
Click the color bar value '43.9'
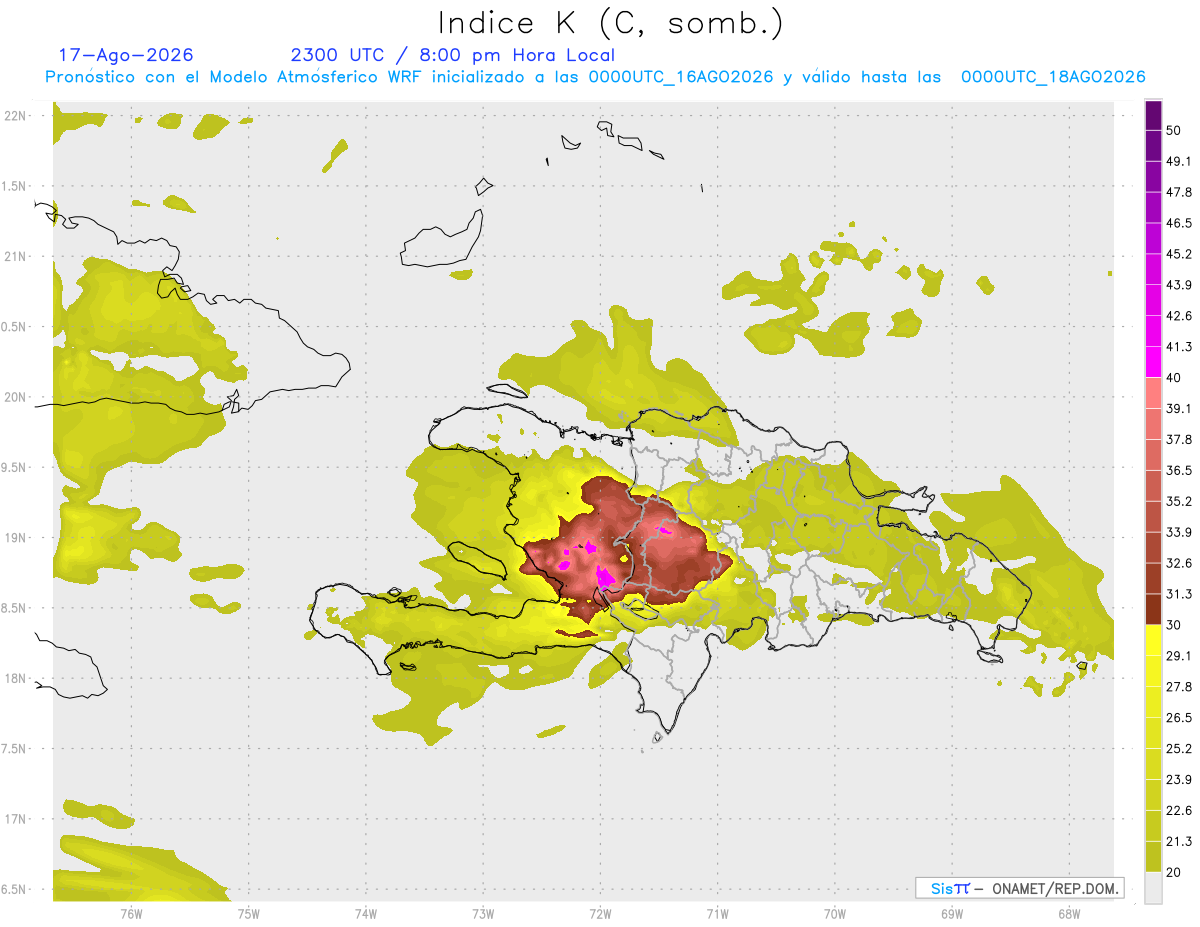(1179, 285)
